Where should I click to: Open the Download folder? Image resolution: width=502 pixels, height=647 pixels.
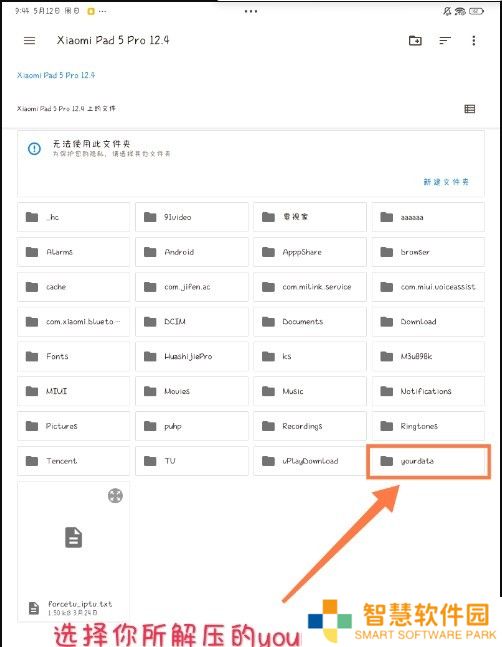click(x=428, y=321)
